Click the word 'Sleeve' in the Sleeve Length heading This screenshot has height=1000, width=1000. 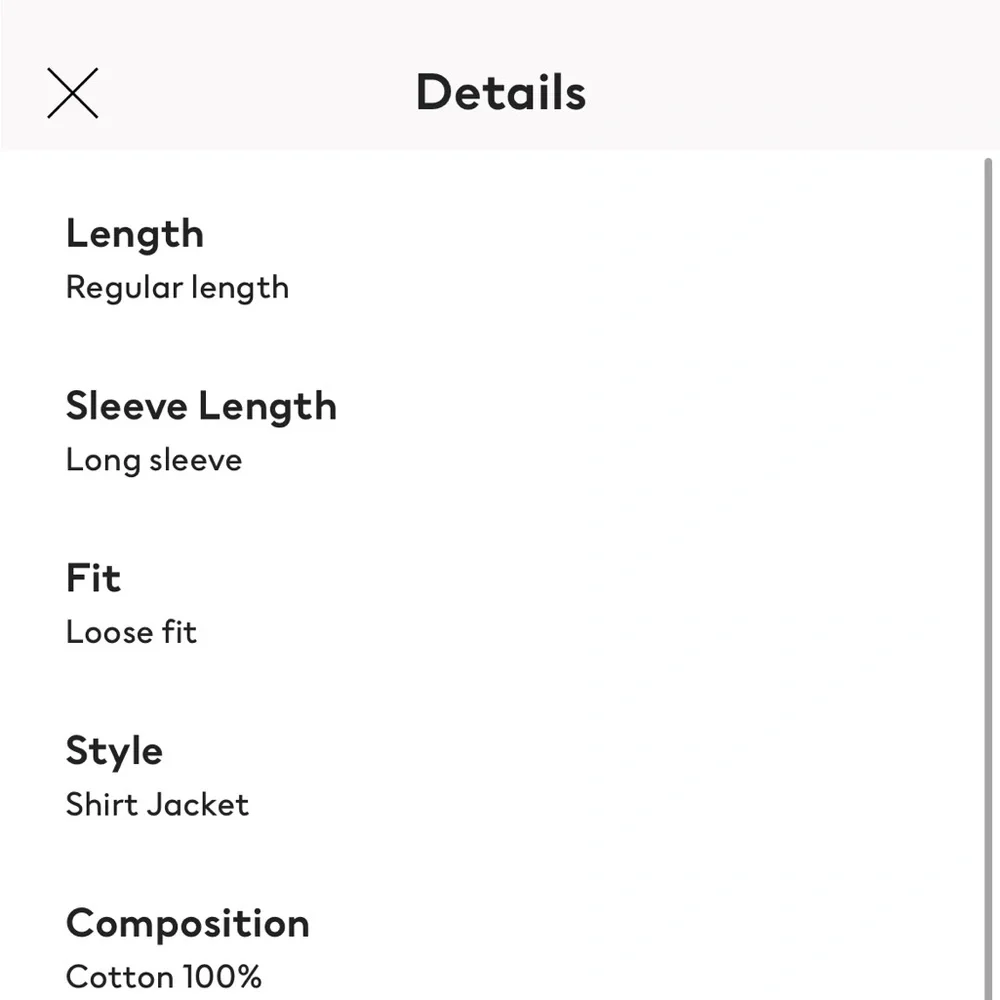pyautogui.click(x=126, y=406)
